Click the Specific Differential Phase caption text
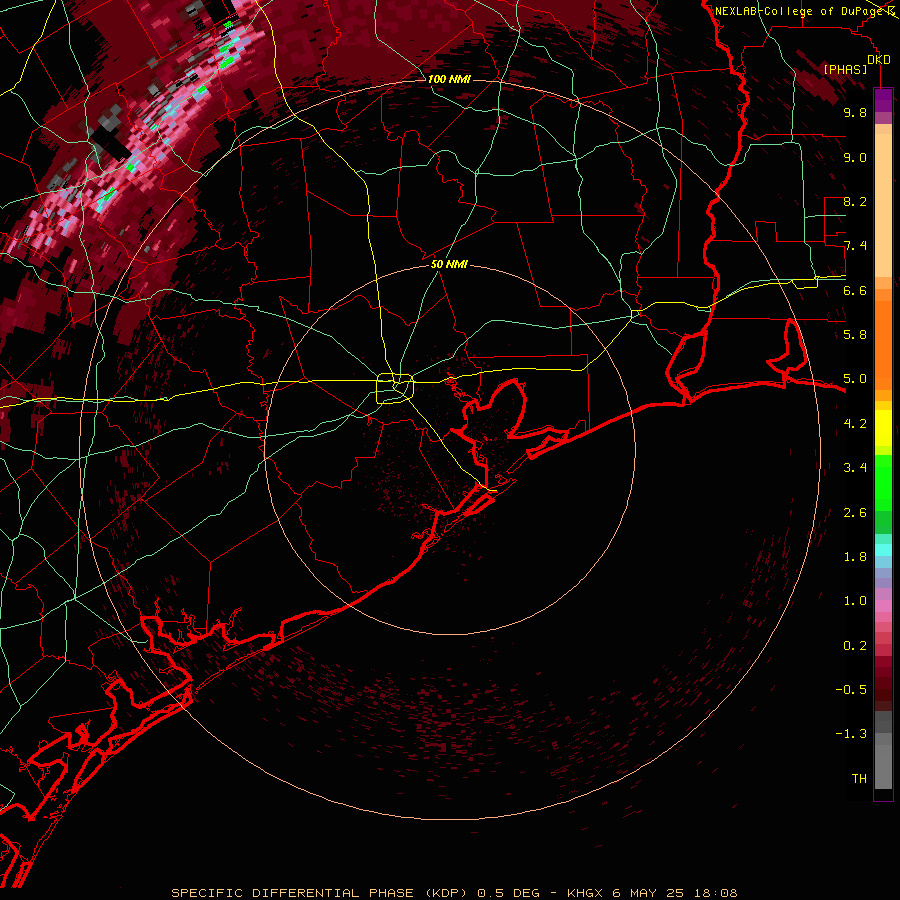The width and height of the screenshot is (900, 900). click(454, 893)
